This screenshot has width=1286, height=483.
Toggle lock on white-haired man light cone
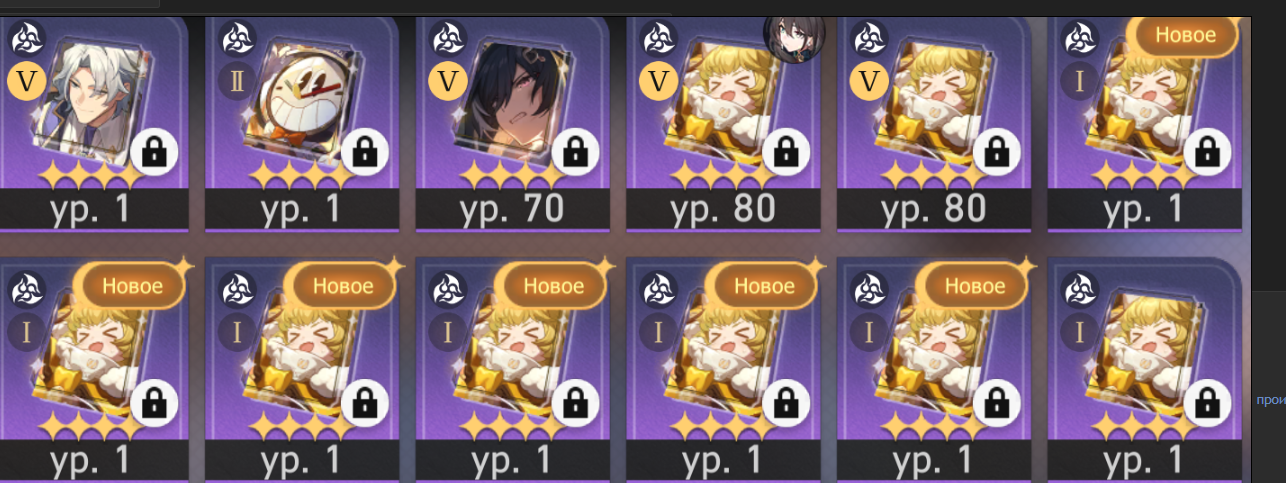[154, 152]
